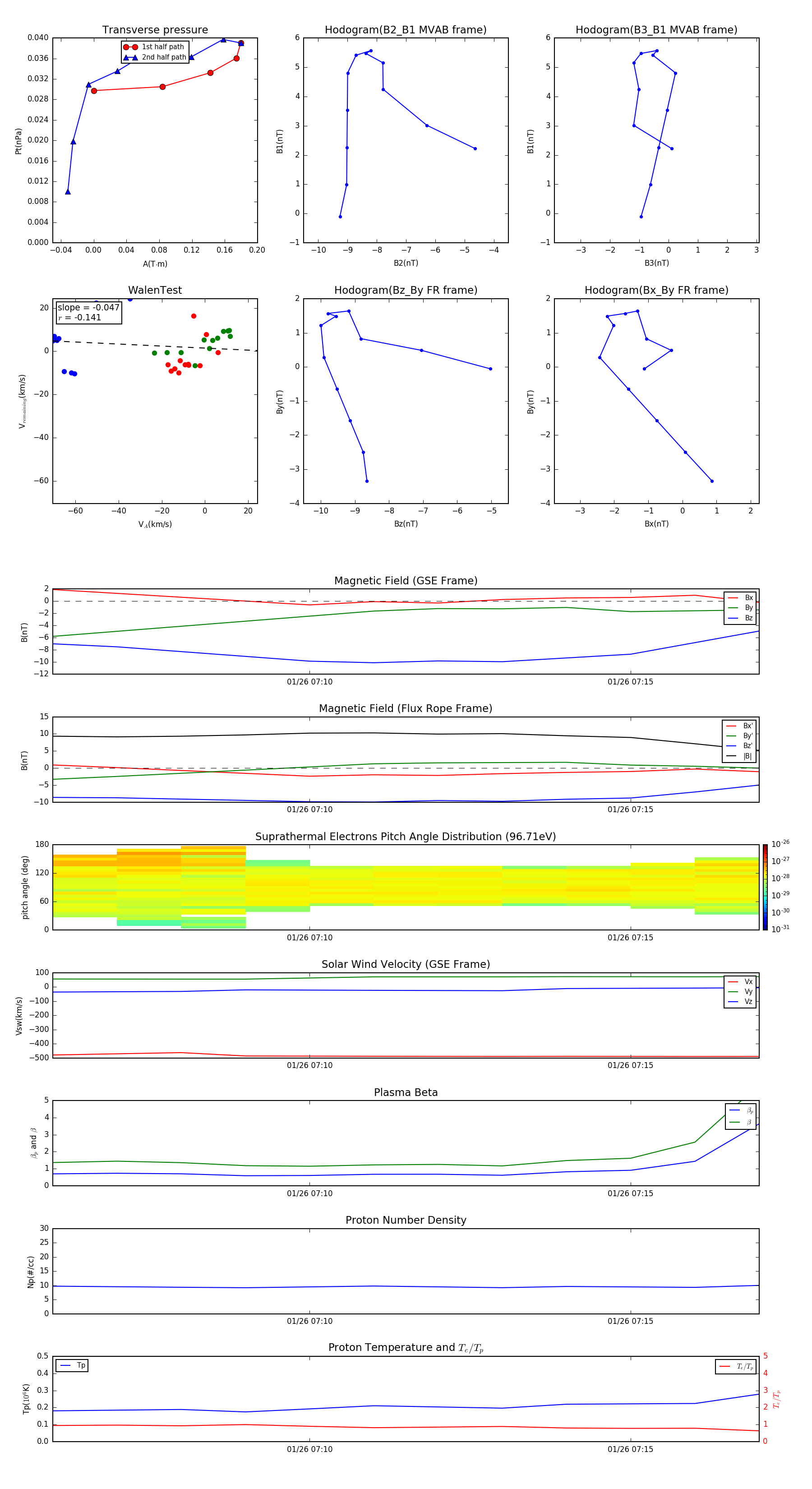Image resolution: width=812 pixels, height=1489 pixels.
Task: Click '01/26 07:15' tick under GSE magnetic field
Action: [x=631, y=682]
